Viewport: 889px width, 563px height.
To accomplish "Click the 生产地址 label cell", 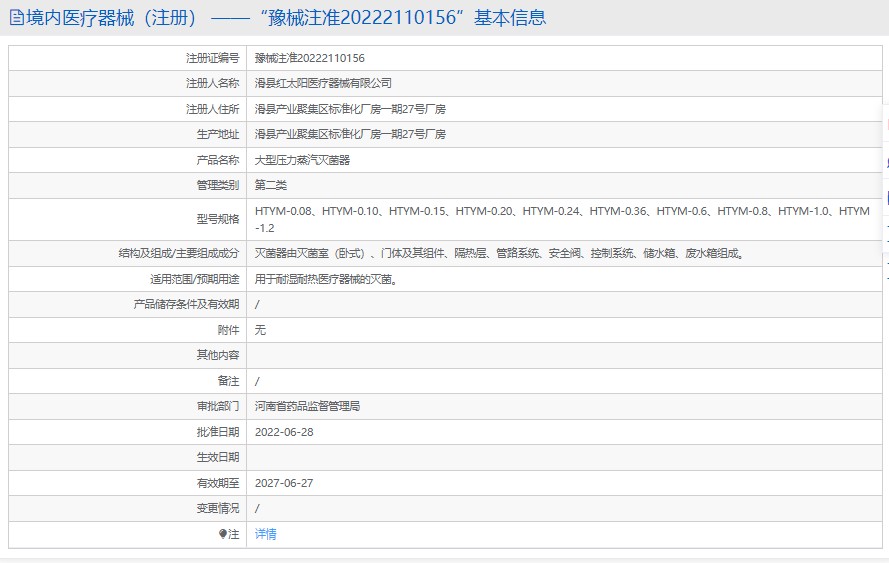I will 128,134.
